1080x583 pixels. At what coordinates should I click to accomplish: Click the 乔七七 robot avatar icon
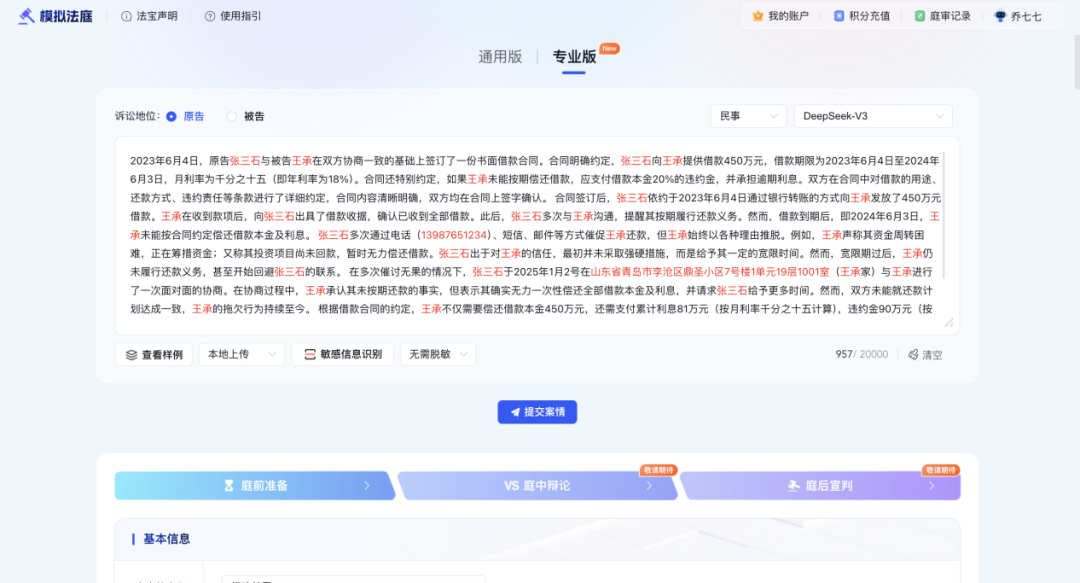click(999, 15)
